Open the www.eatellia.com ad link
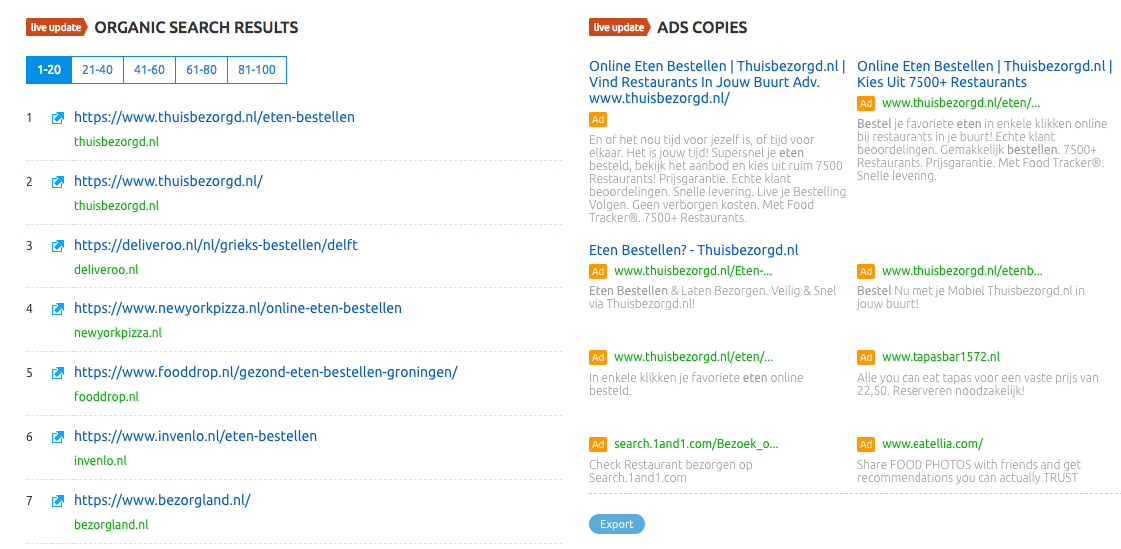Image resolution: width=1121 pixels, height=549 pixels. point(932,444)
